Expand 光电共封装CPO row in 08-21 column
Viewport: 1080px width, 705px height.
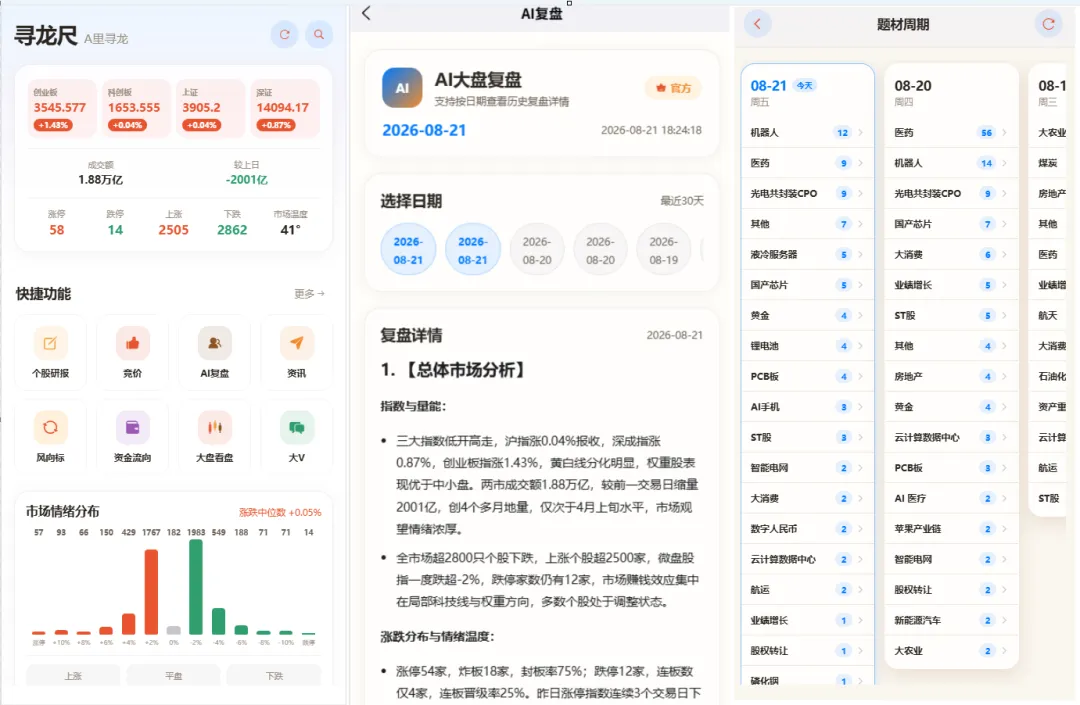pyautogui.click(x=807, y=193)
